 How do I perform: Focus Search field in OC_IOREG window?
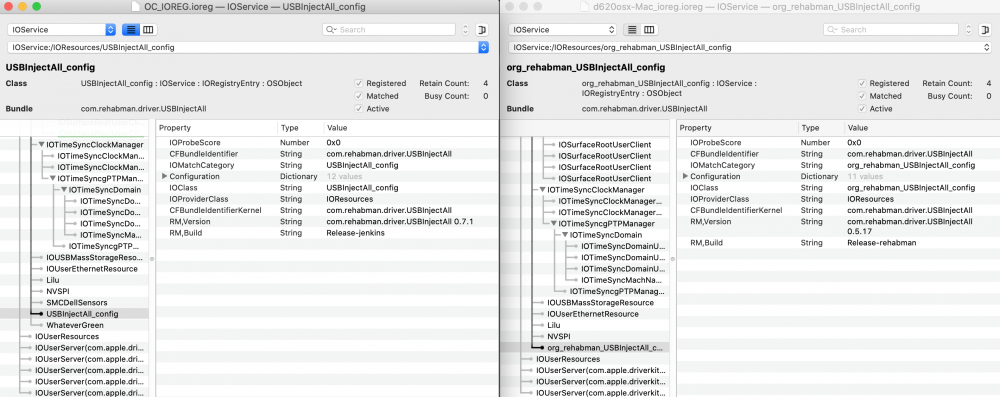[389, 30]
